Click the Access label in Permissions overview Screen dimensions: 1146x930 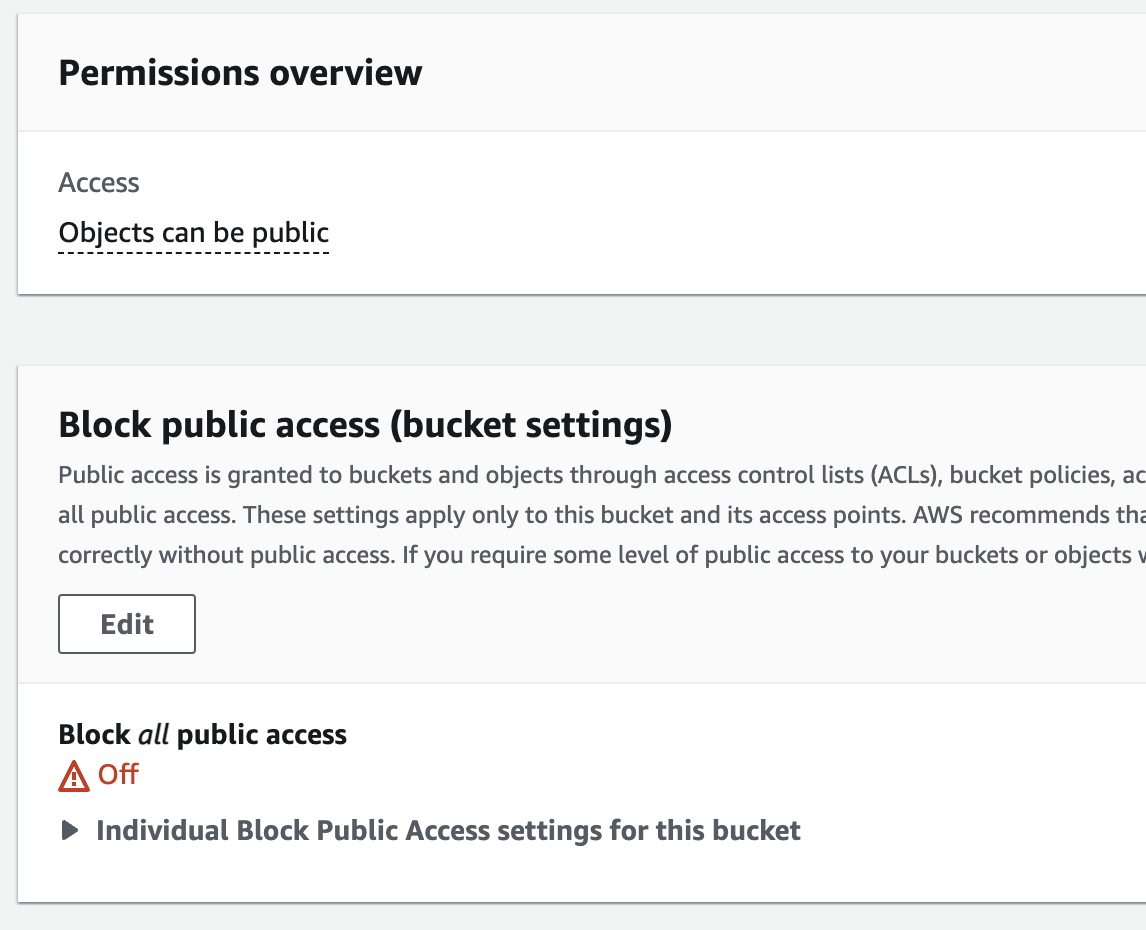coord(99,182)
